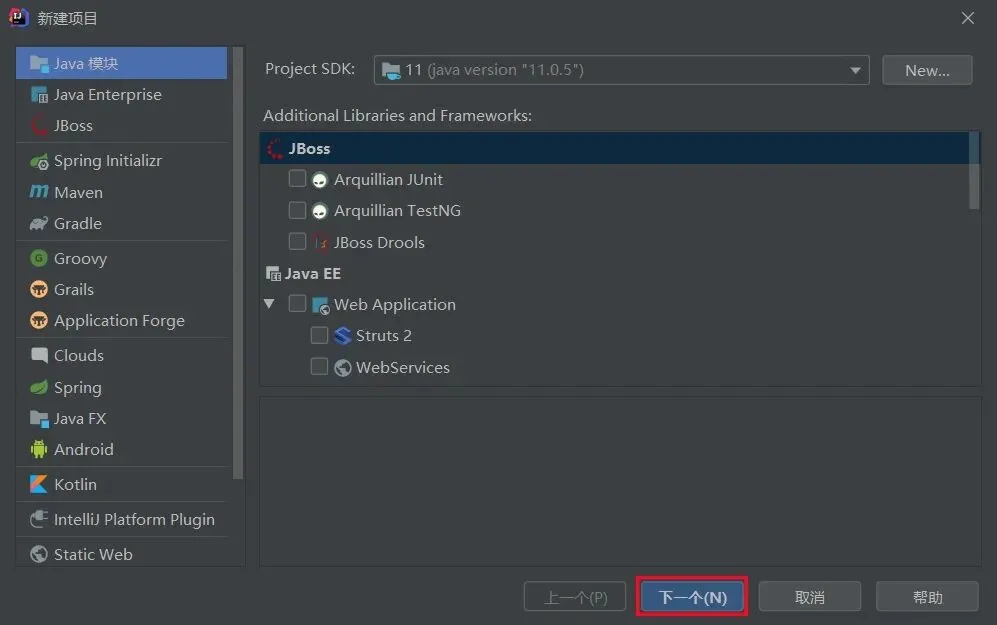Click the Struts 2 icon
Image resolution: width=997 pixels, height=625 pixels.
[343, 336]
